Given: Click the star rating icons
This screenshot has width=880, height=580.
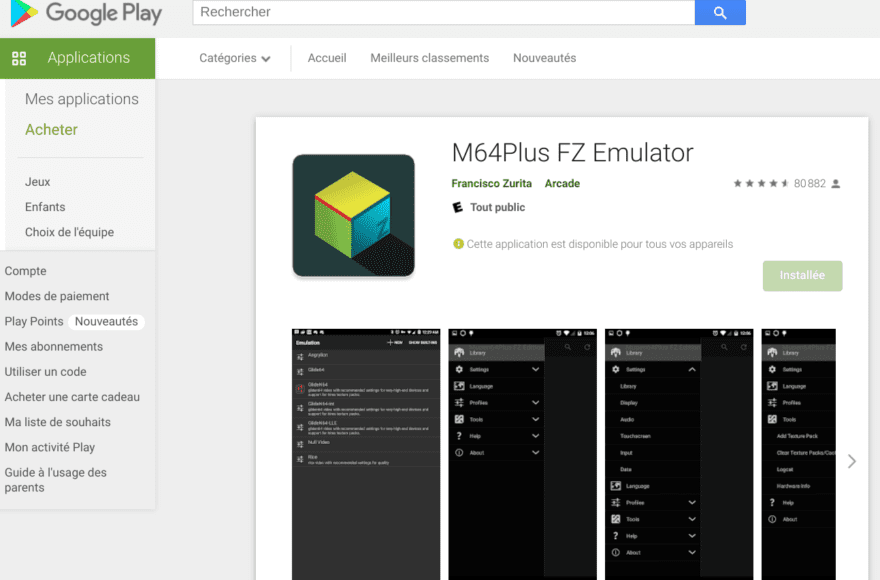Looking at the screenshot, I should pos(761,184).
